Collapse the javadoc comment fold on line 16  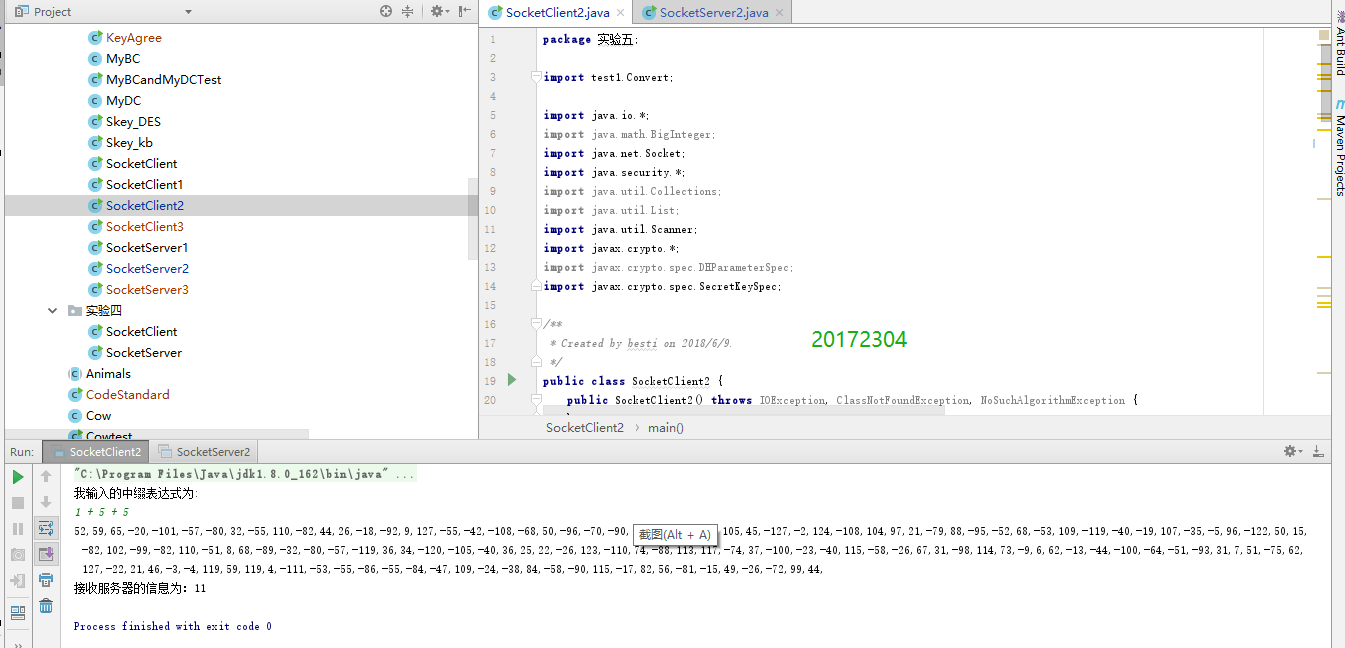(x=536, y=324)
